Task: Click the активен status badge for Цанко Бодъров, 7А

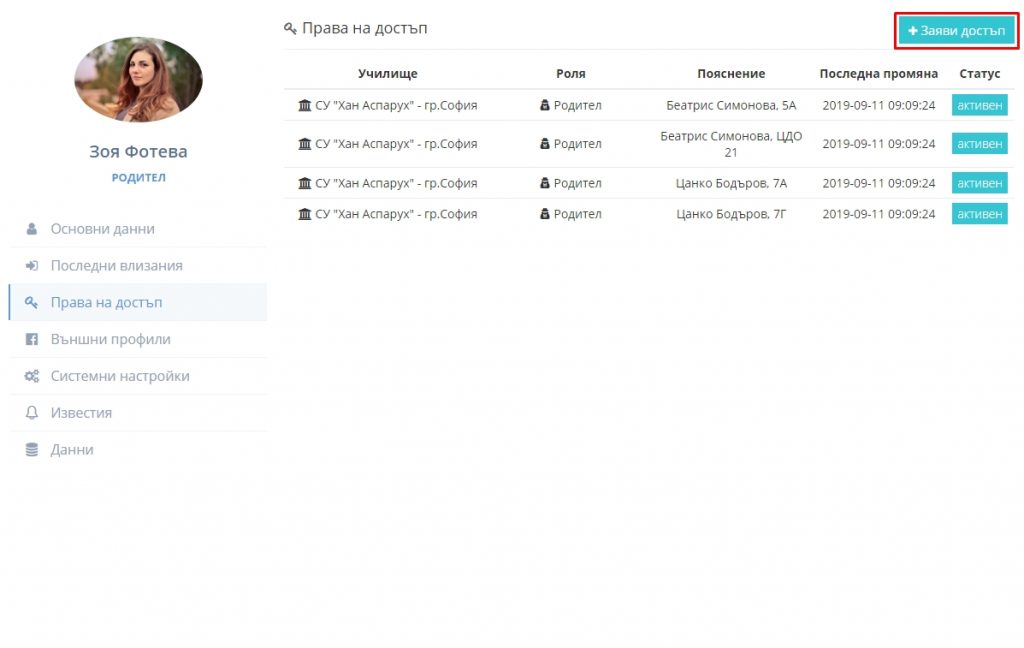Action: point(980,184)
